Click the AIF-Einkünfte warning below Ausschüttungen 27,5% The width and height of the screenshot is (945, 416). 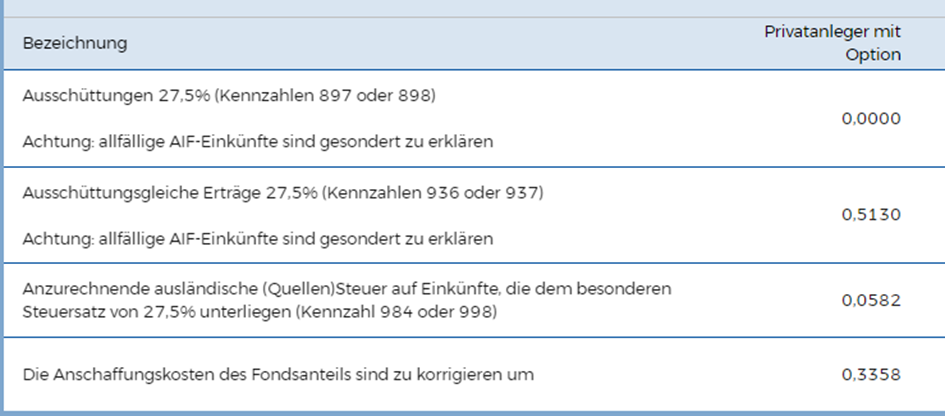click(x=258, y=142)
